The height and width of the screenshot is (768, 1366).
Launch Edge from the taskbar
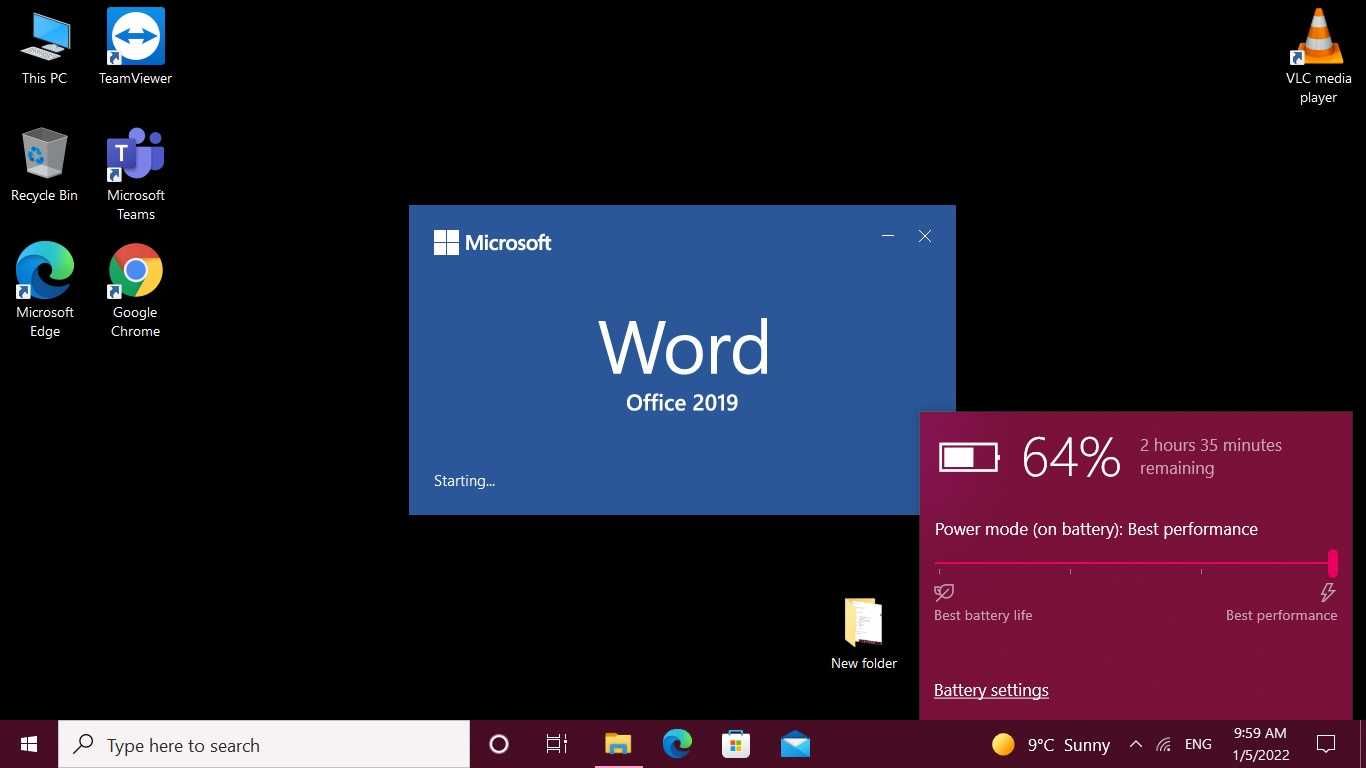[x=677, y=744]
